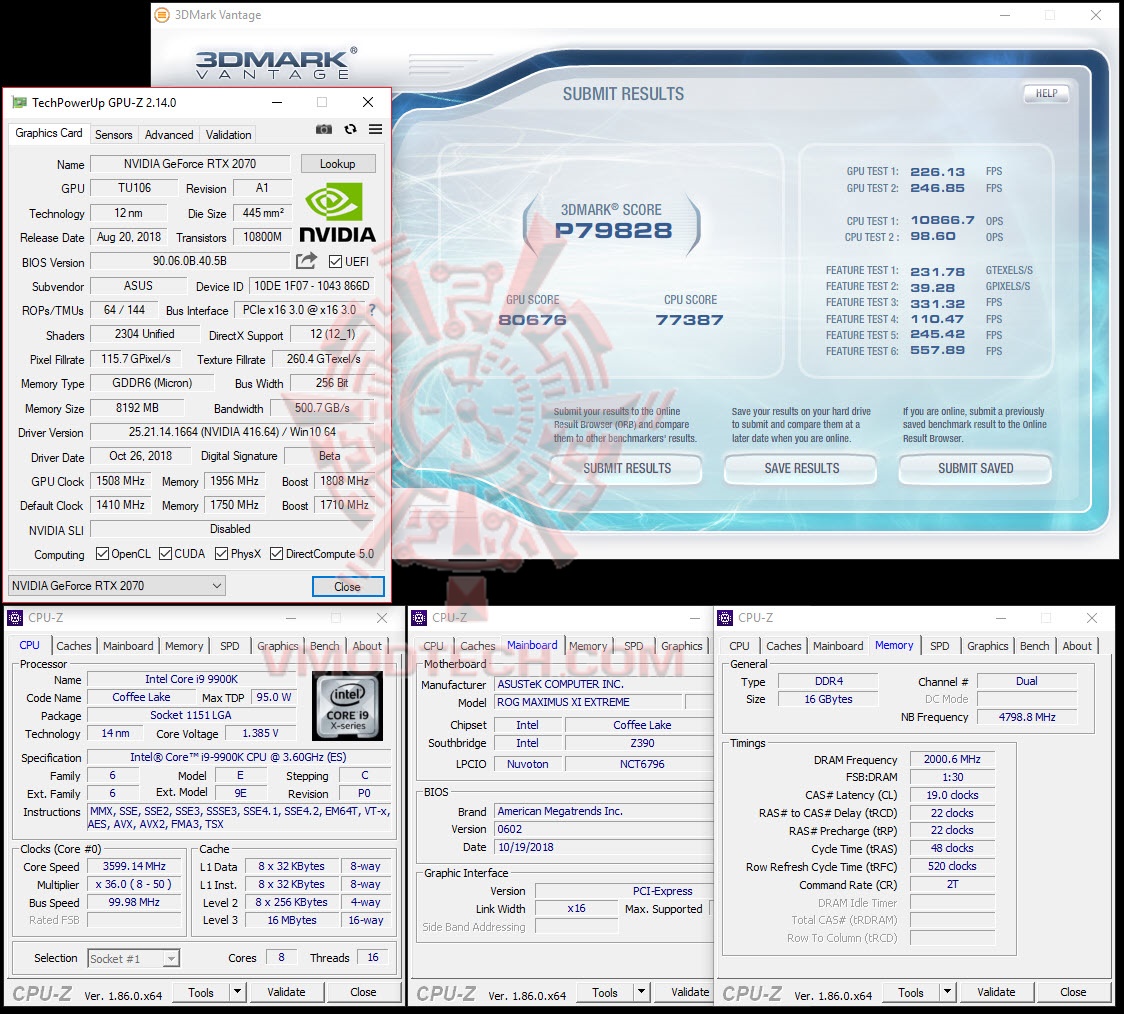Click Close in left CPU-Z window
Viewport: 1124px width, 1014px height.
click(x=363, y=992)
